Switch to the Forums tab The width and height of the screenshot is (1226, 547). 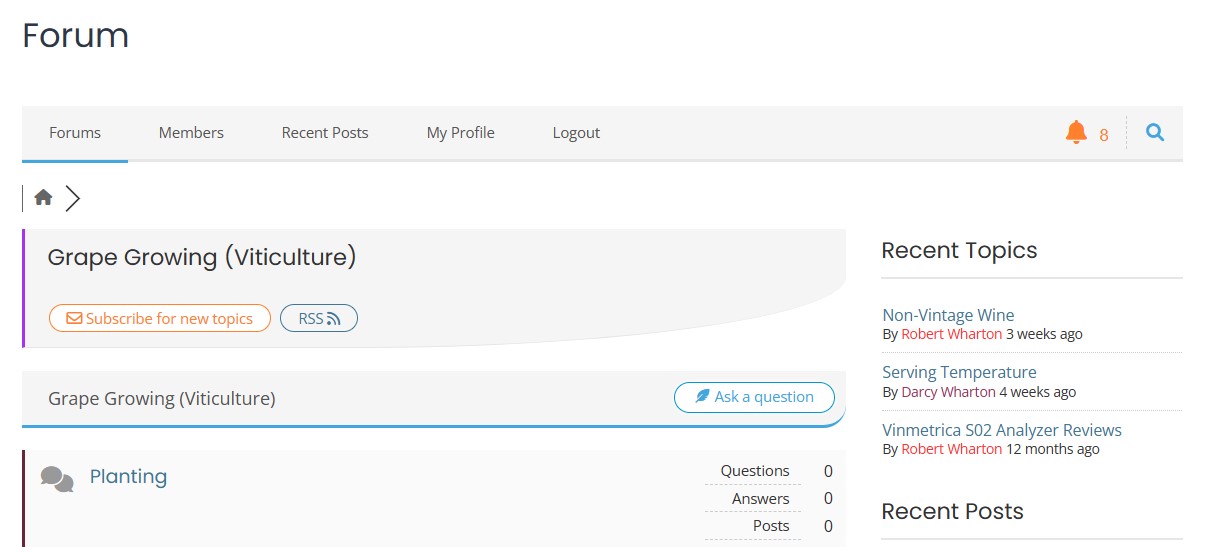click(75, 132)
